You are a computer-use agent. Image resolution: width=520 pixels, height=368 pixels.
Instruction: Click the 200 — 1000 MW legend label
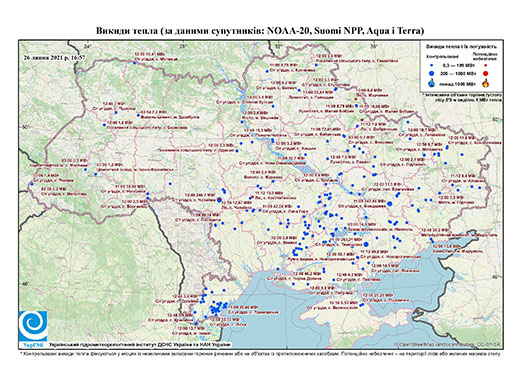[x=459, y=73]
